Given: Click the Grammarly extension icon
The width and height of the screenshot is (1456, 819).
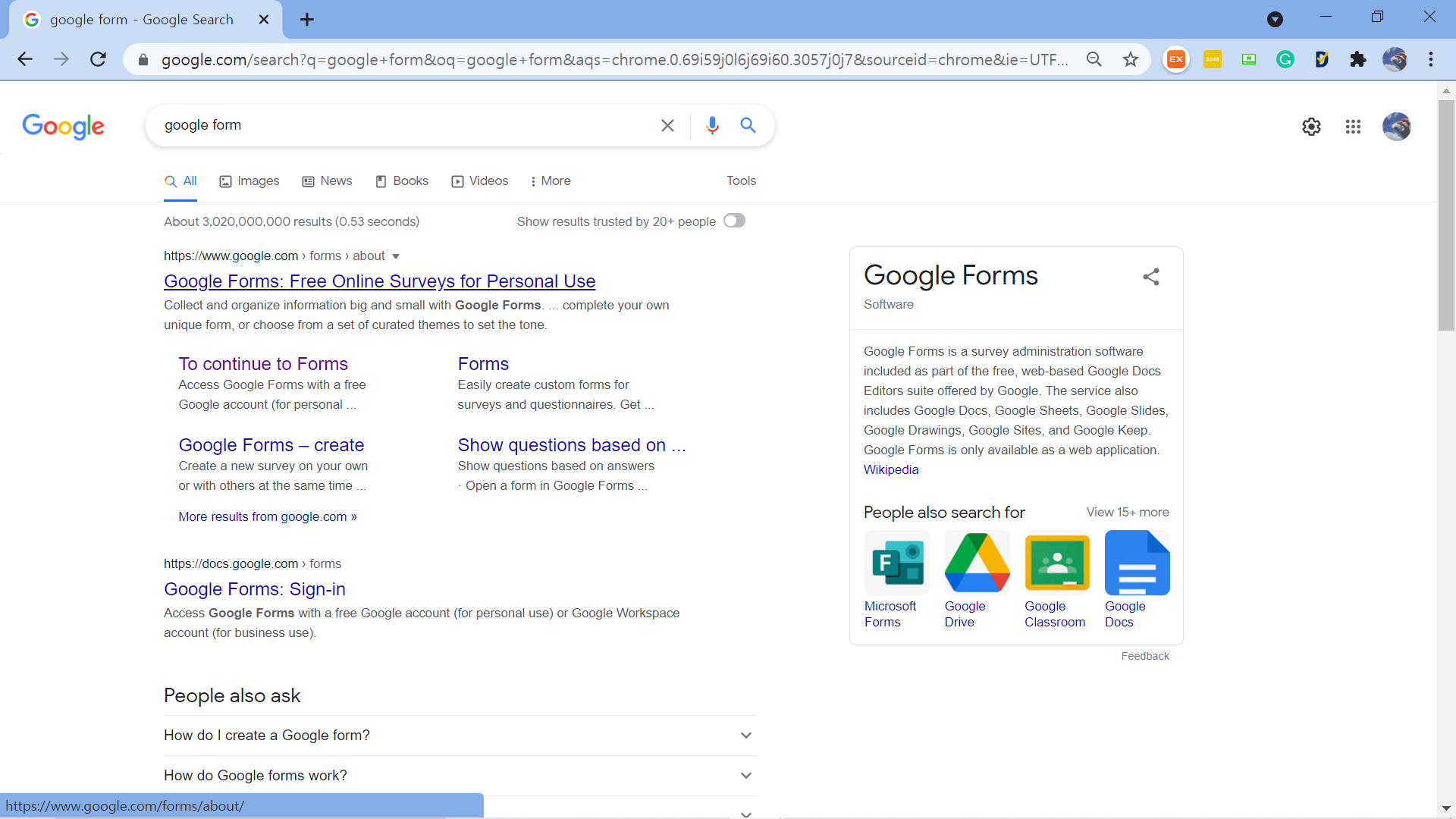Looking at the screenshot, I should coord(1285,59).
